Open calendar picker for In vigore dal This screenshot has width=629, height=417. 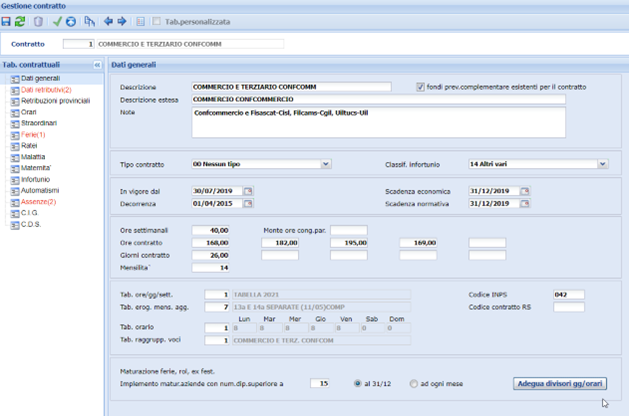248,191
